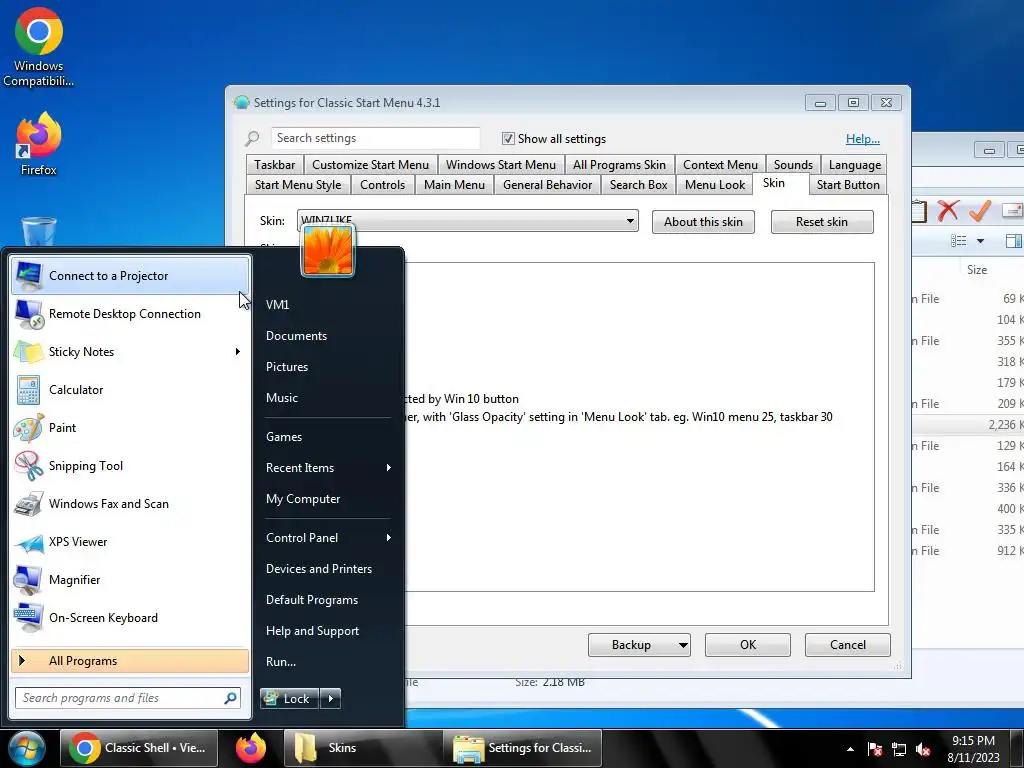Click the red X delete icon in Explorer window
This screenshot has height=768, width=1024.
pos(948,211)
